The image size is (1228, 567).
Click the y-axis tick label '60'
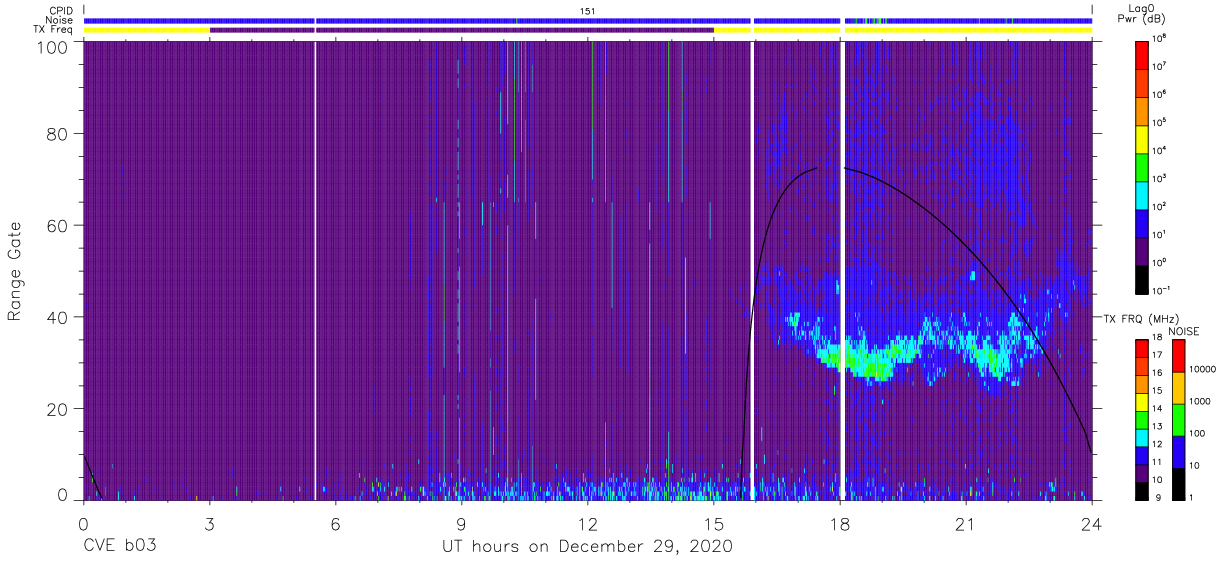58,225
